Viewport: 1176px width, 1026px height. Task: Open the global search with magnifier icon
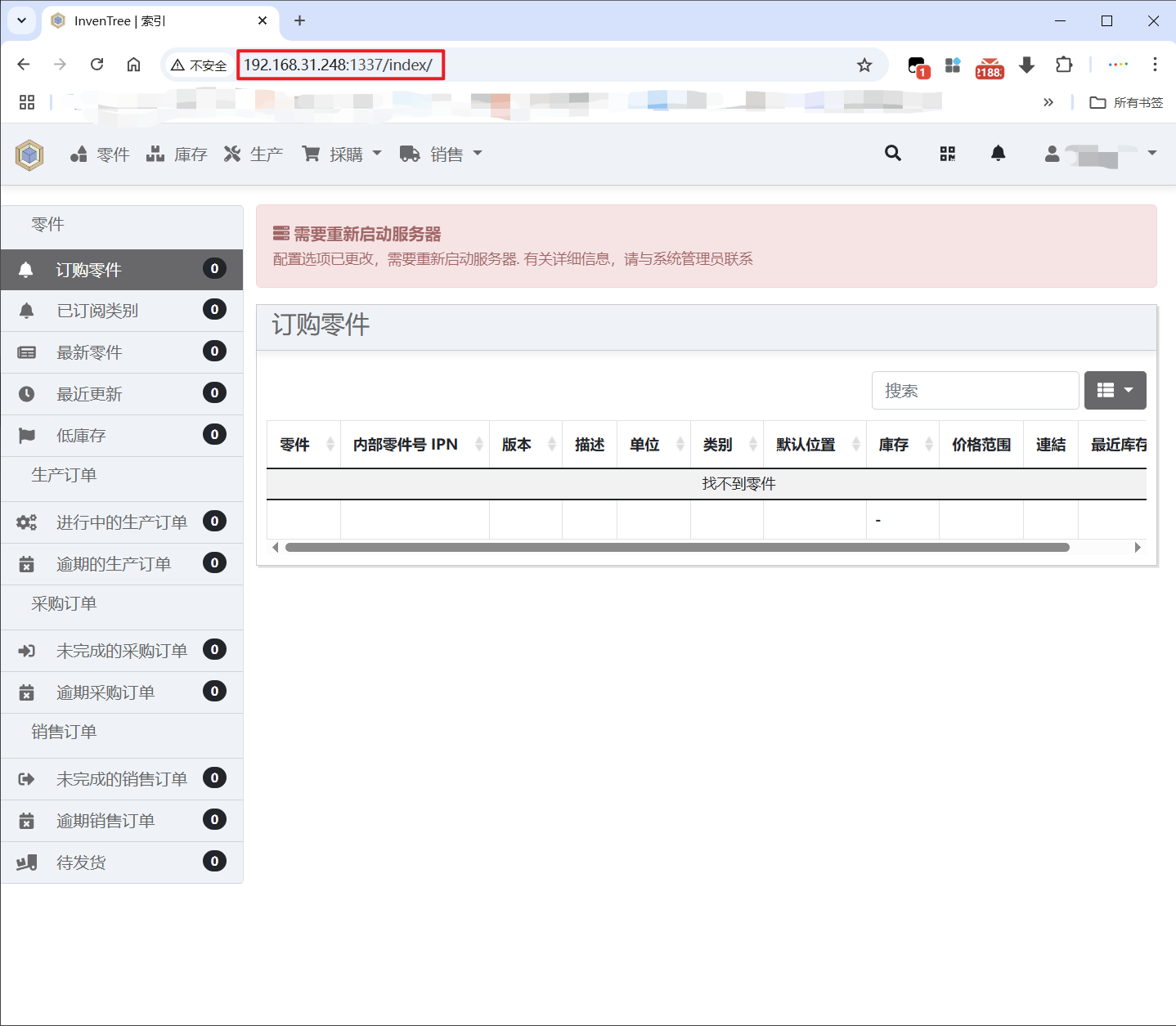[892, 154]
